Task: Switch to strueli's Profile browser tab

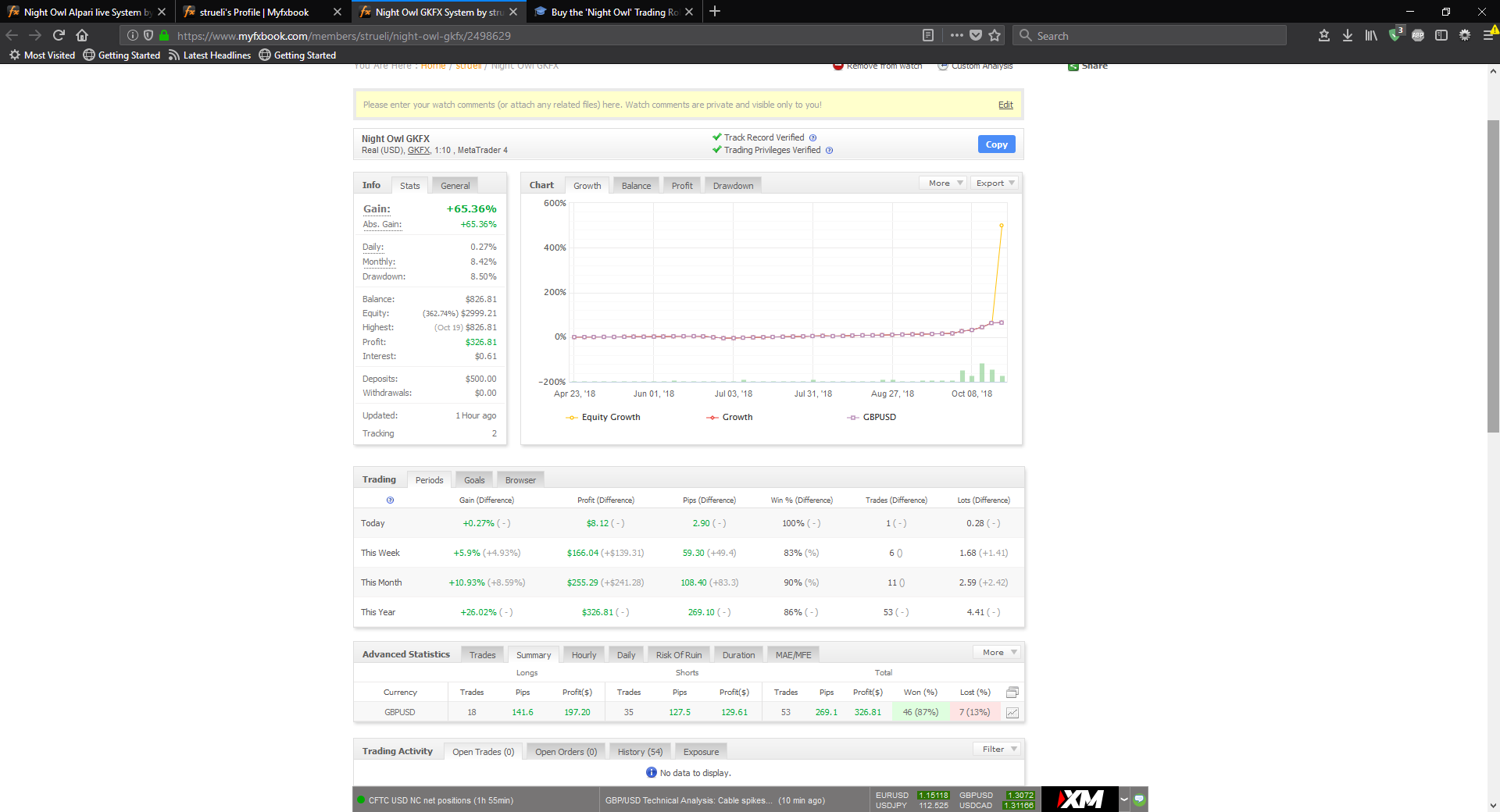Action: point(254,12)
